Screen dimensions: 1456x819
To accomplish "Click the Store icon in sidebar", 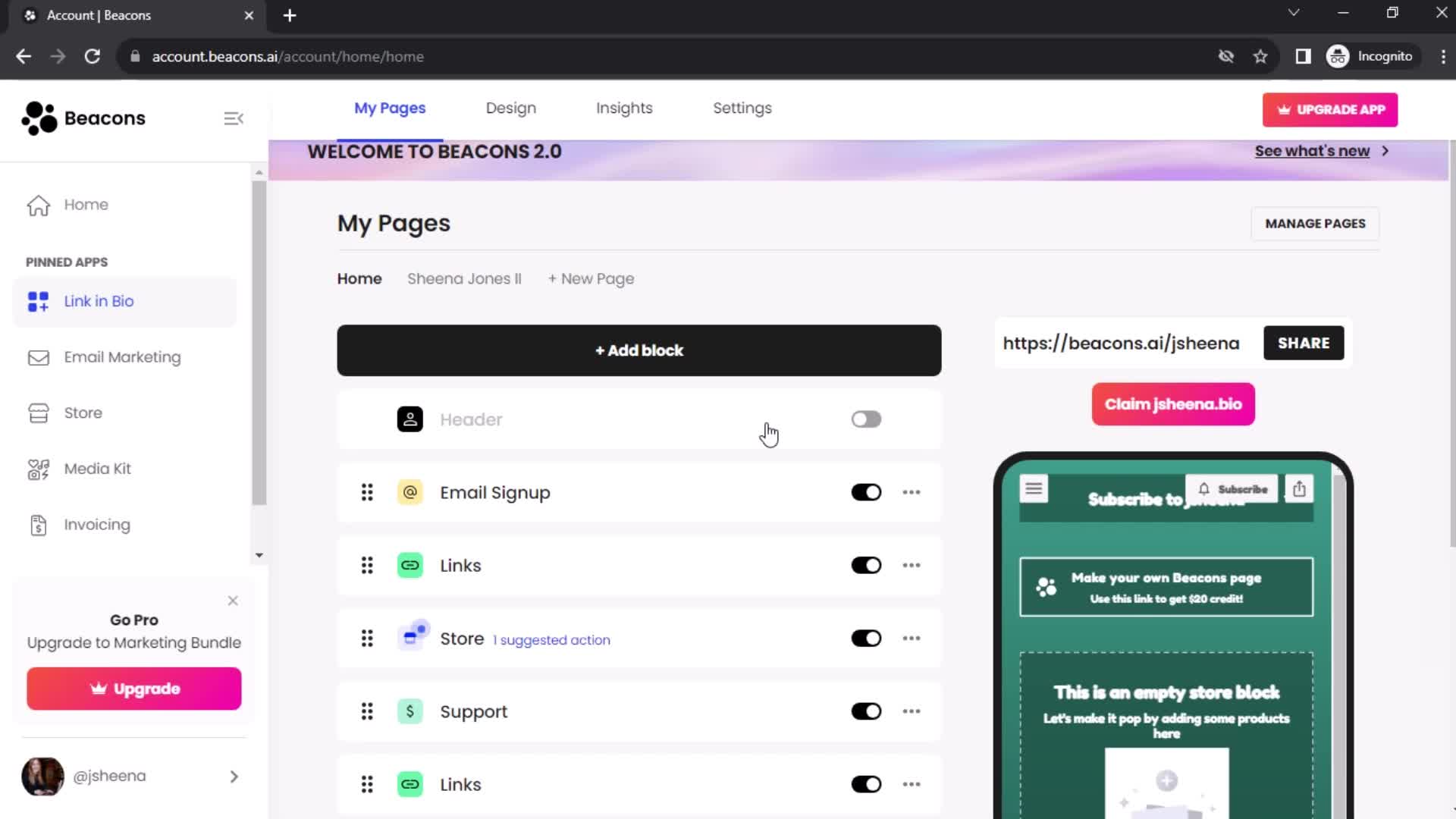I will (x=37, y=413).
